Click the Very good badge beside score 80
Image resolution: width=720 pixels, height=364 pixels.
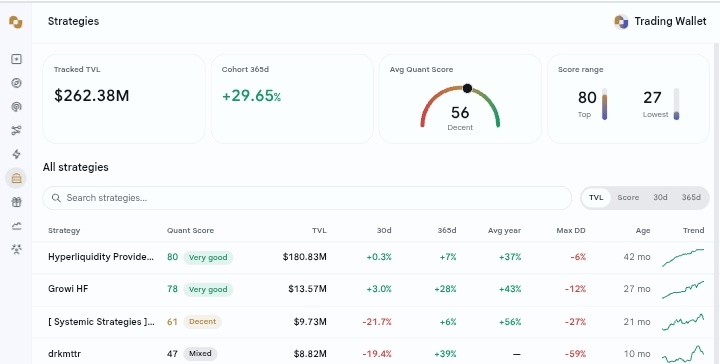(x=208, y=258)
